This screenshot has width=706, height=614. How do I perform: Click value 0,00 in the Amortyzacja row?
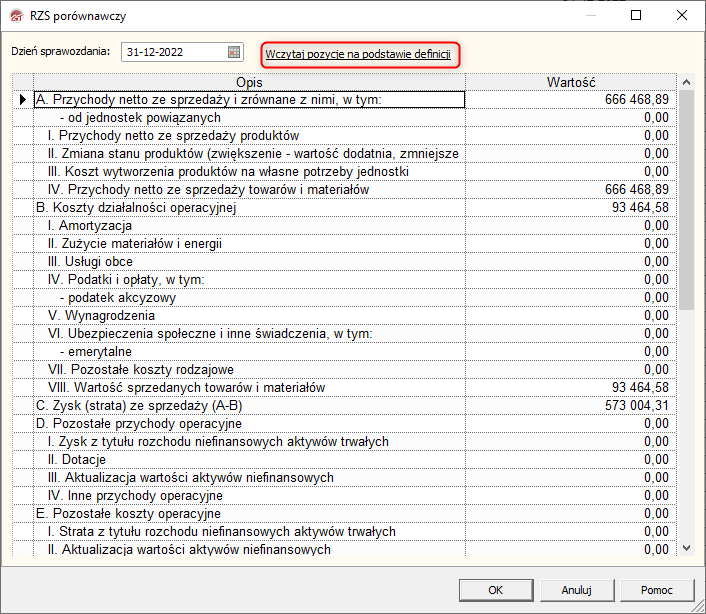(656, 226)
